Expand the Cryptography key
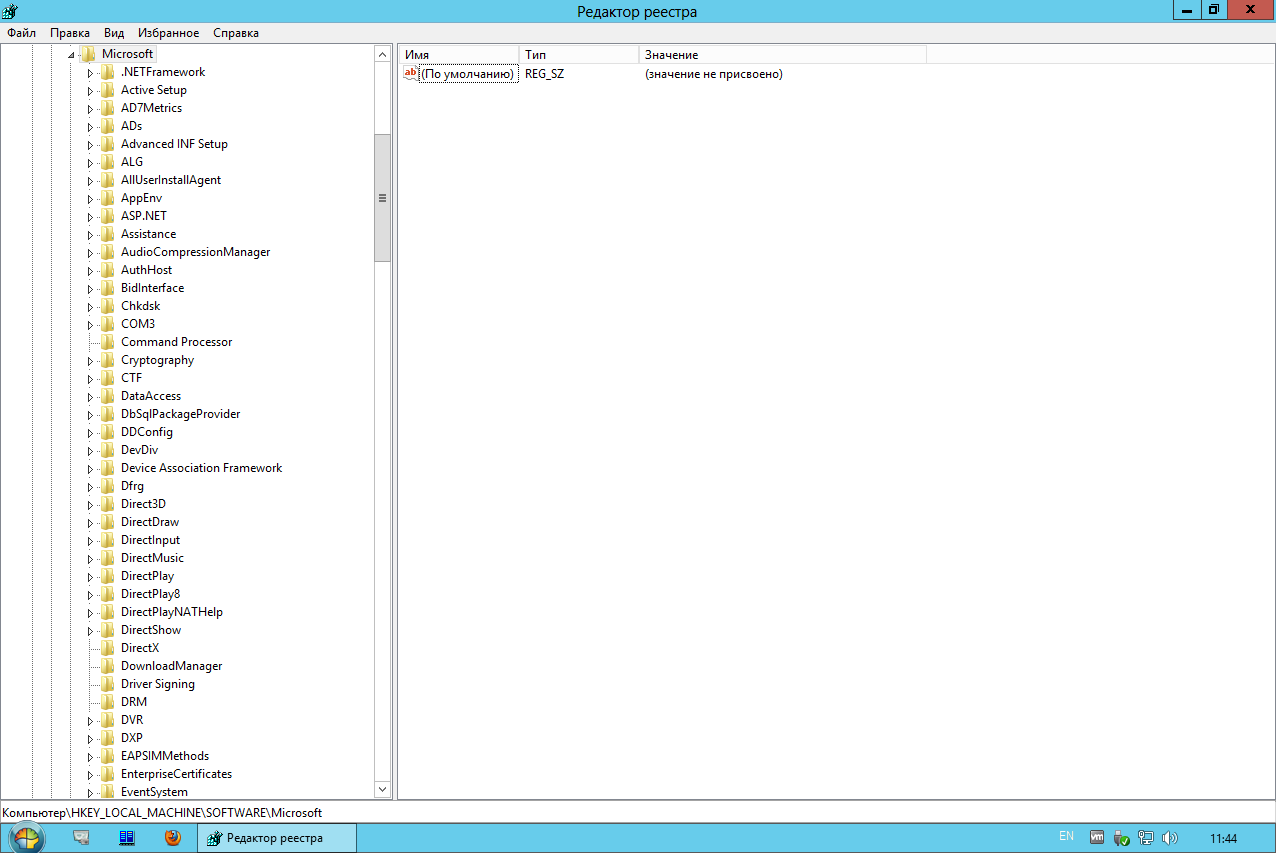The height and width of the screenshot is (853, 1276). click(x=90, y=360)
